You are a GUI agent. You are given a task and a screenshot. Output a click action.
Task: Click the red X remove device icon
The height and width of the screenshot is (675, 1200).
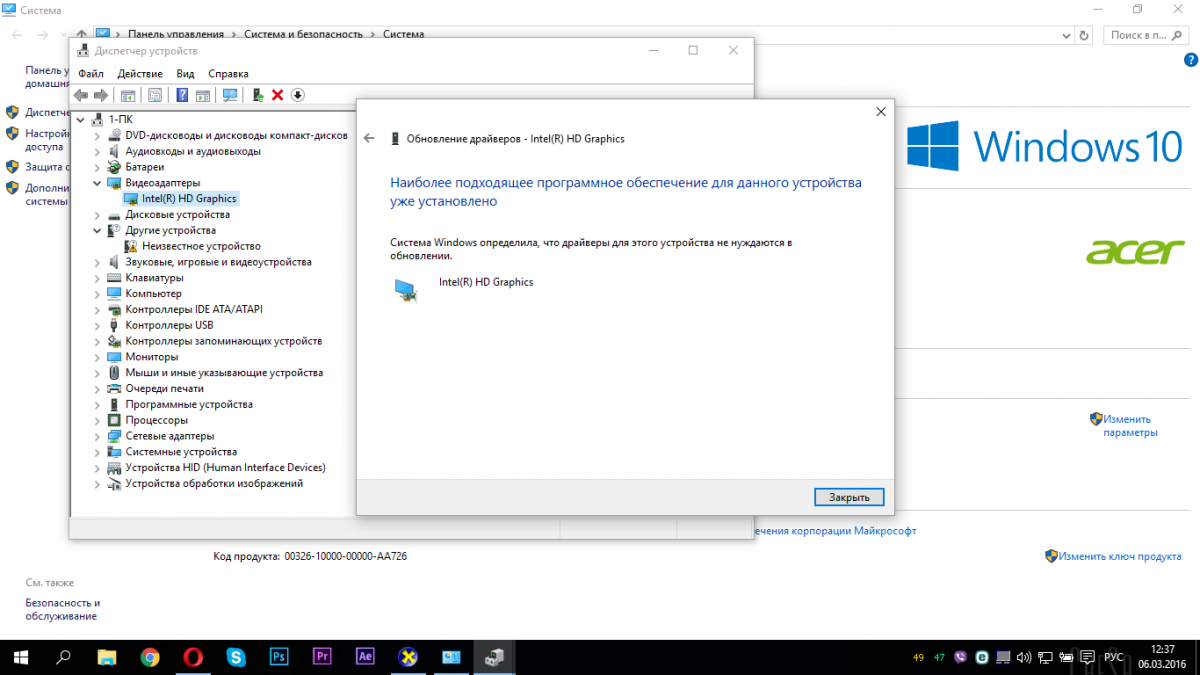tap(278, 95)
